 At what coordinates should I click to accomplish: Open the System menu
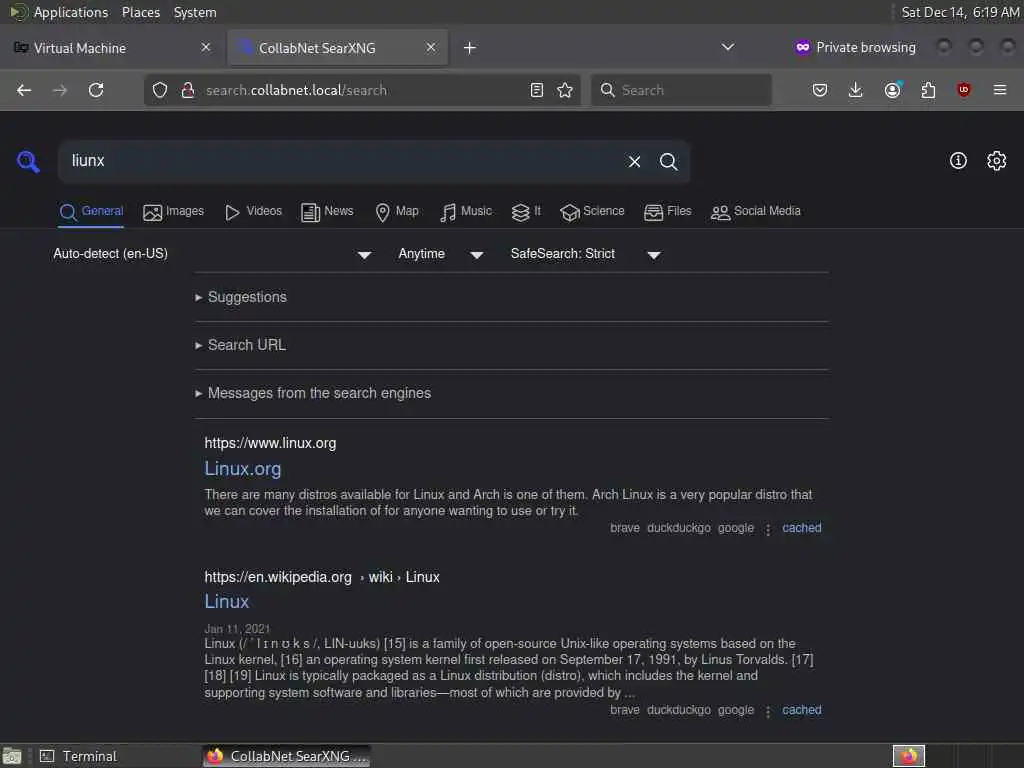coord(195,12)
